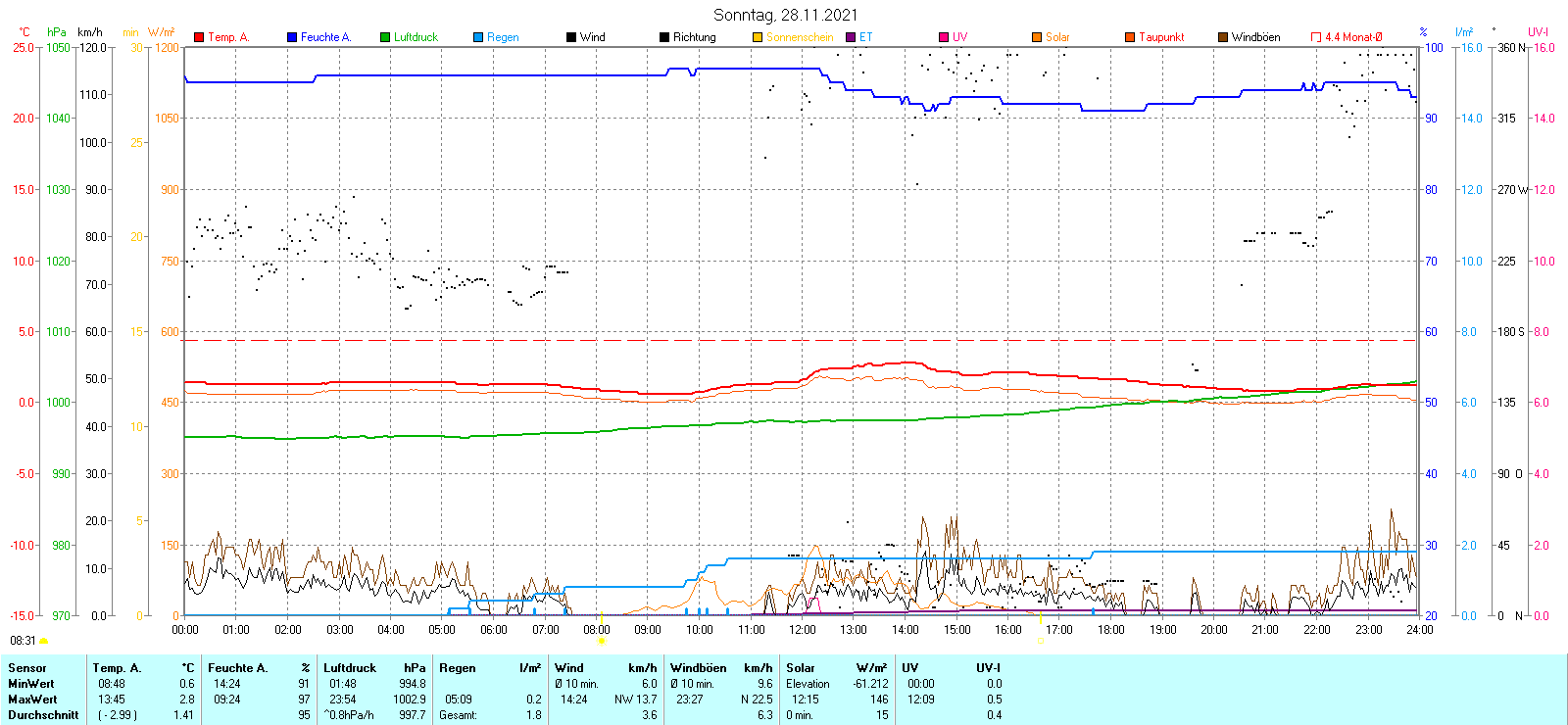This screenshot has height=725, width=1568.
Task: Click the W/m² axis unit label at top left
Action: click(x=162, y=32)
